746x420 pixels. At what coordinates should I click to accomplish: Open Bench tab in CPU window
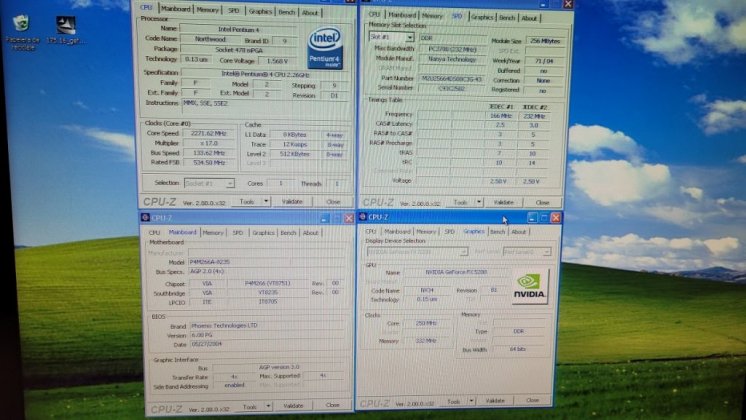coord(287,12)
